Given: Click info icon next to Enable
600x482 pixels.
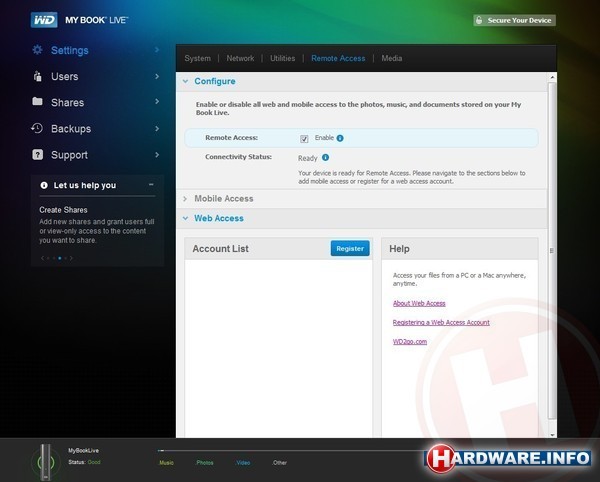Looking at the screenshot, I should pos(340,138).
